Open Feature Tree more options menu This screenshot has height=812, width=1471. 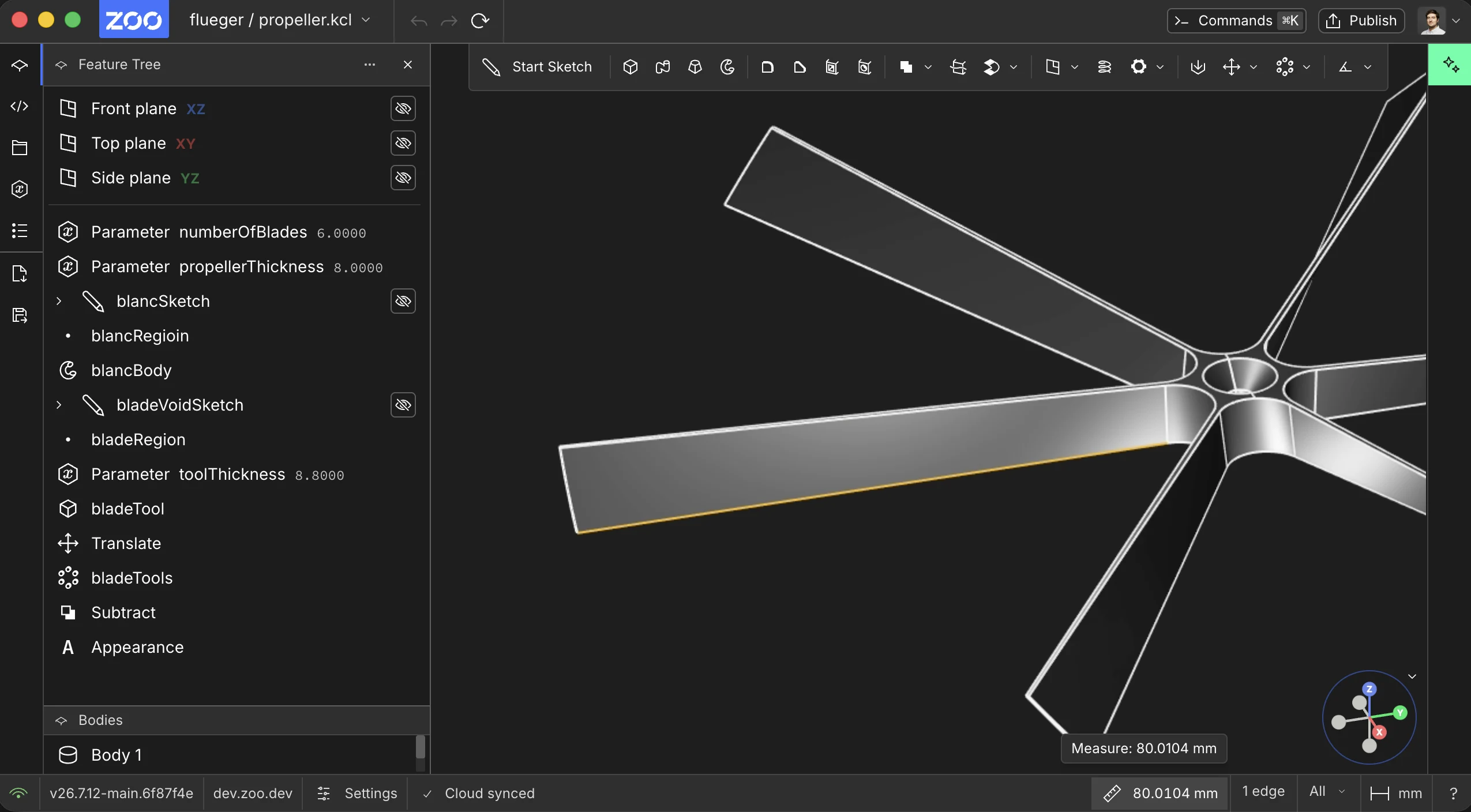(x=370, y=65)
